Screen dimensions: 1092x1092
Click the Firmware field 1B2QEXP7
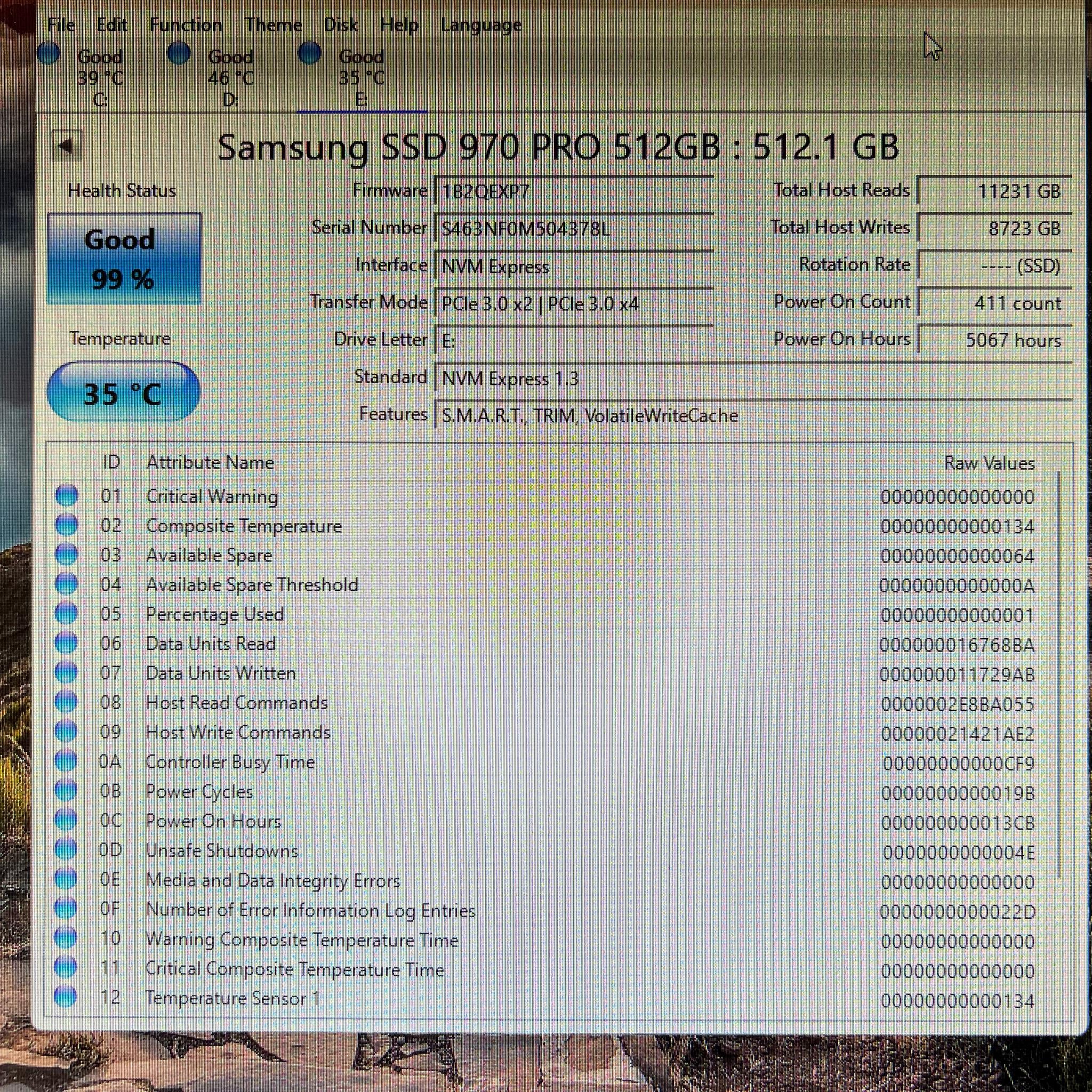pos(574,191)
